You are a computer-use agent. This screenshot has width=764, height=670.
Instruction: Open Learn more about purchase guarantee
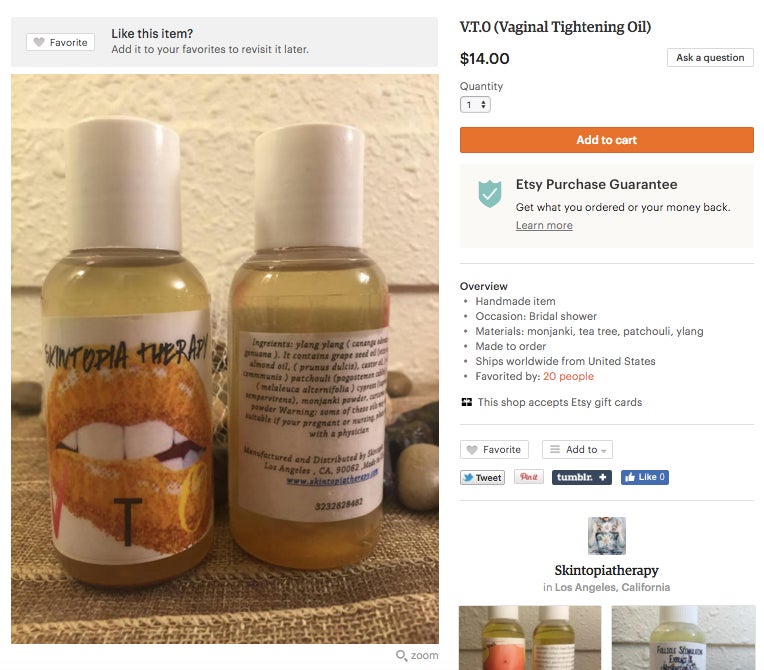tap(544, 225)
